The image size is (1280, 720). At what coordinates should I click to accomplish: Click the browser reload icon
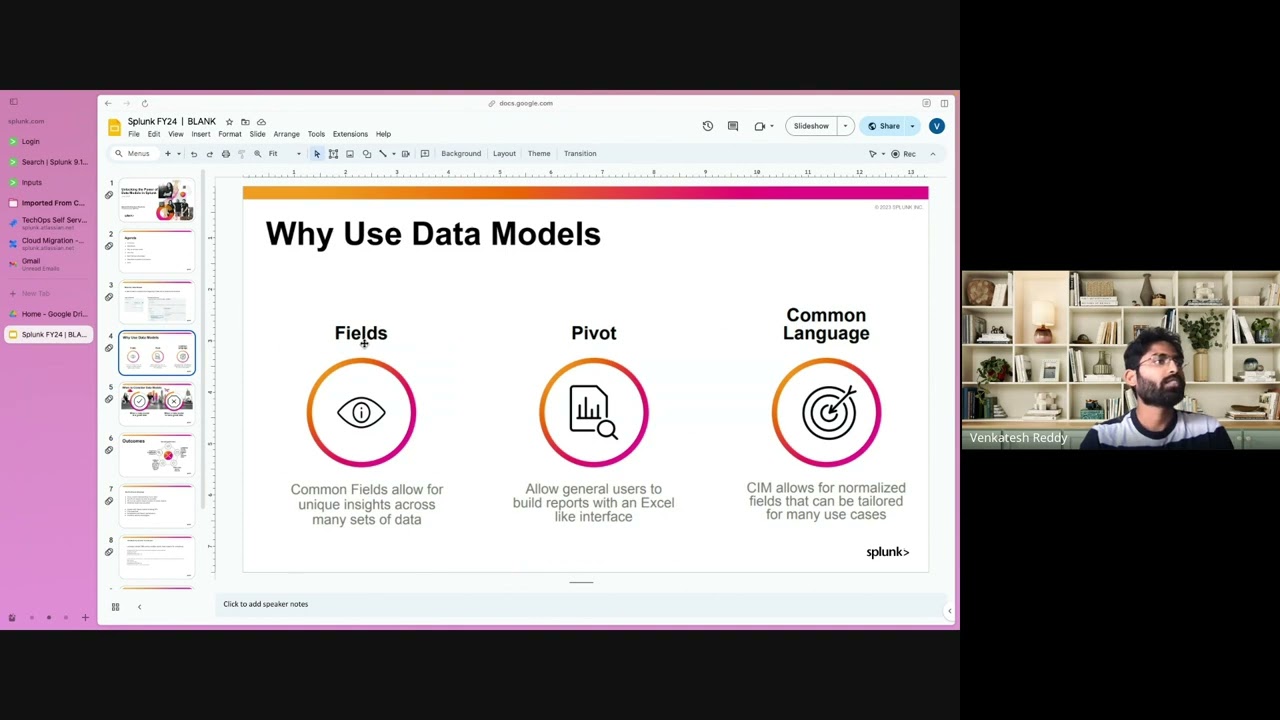pyautogui.click(x=144, y=103)
